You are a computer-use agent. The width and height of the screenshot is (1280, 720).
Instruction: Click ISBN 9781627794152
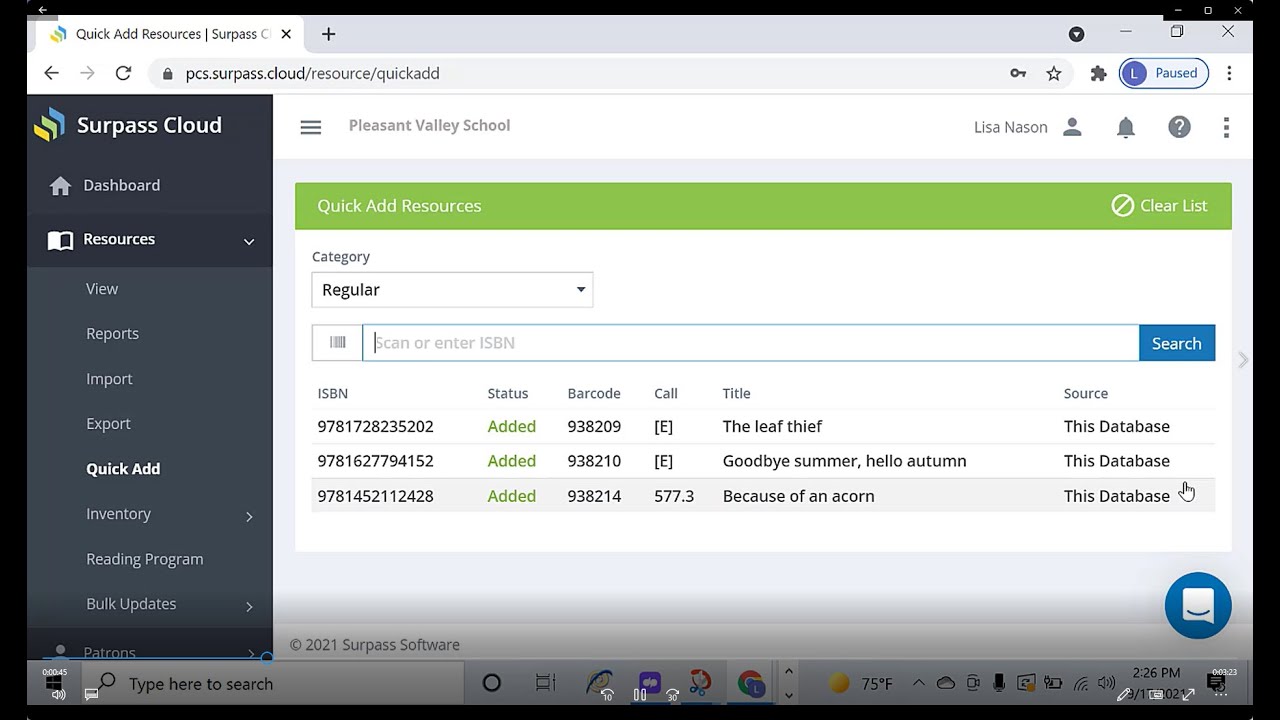[375, 461]
